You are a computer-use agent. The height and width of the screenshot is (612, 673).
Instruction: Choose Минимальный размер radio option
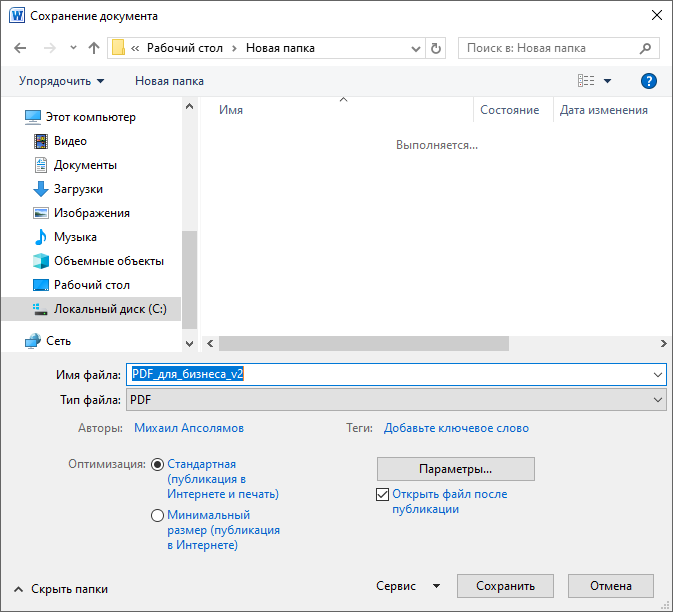157,516
